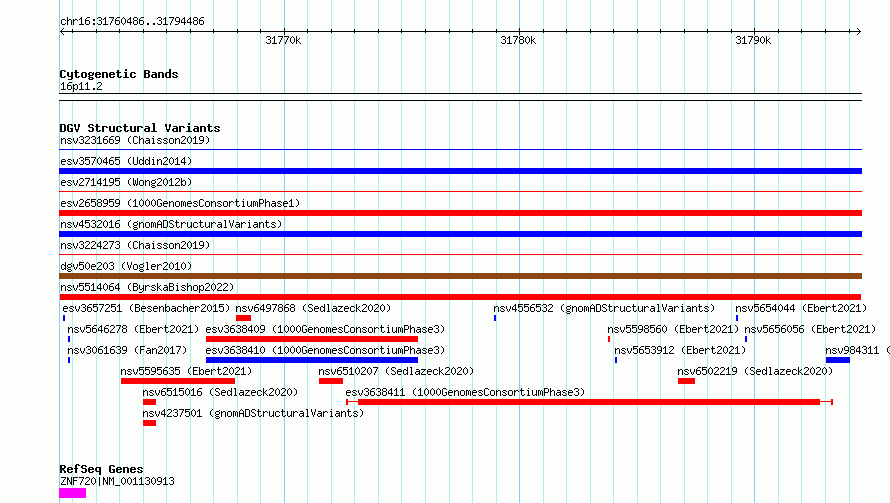Click nsv5654044 (Ebert2021) label
This screenshot has height=503, width=890.
[x=801, y=308]
